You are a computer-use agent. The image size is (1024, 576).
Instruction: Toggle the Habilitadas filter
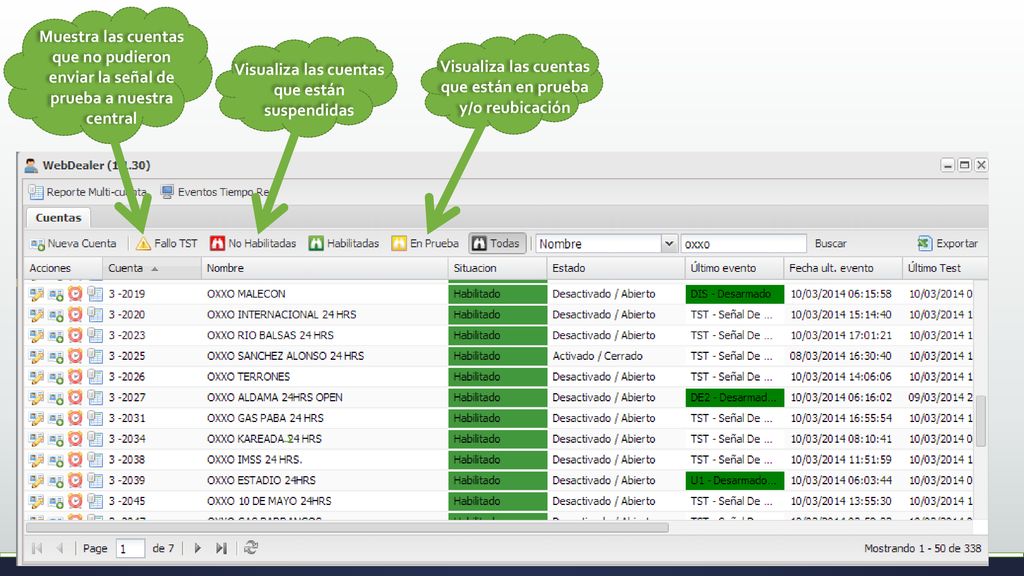pyautogui.click(x=344, y=244)
